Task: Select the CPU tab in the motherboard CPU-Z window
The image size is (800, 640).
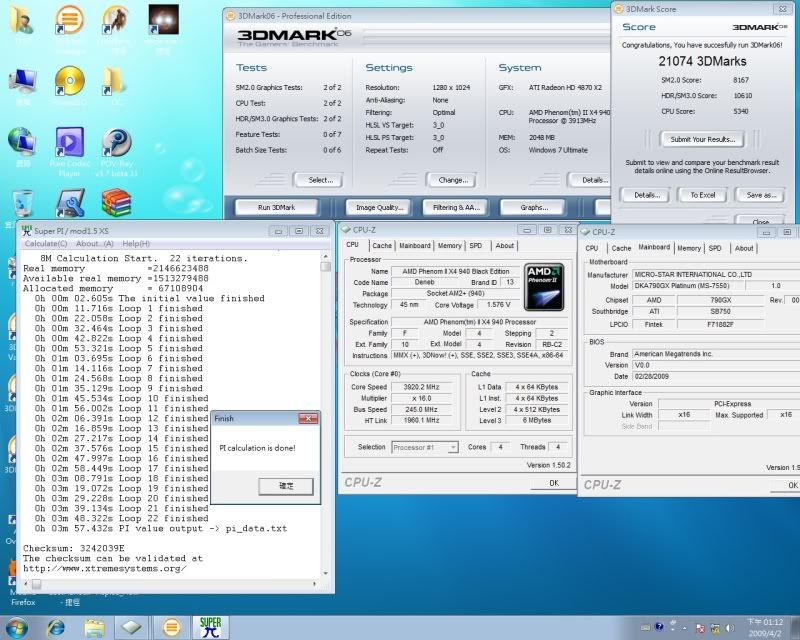Action: [x=592, y=248]
